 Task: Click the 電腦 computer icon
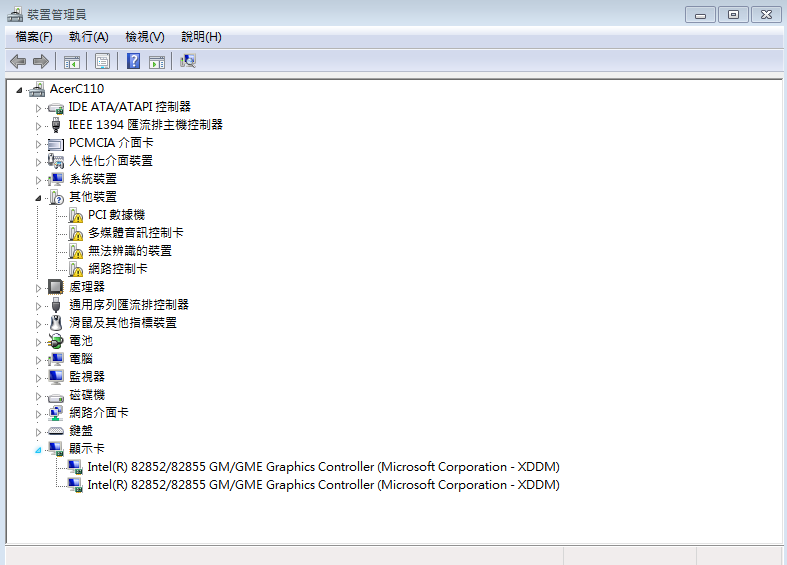click(56, 359)
